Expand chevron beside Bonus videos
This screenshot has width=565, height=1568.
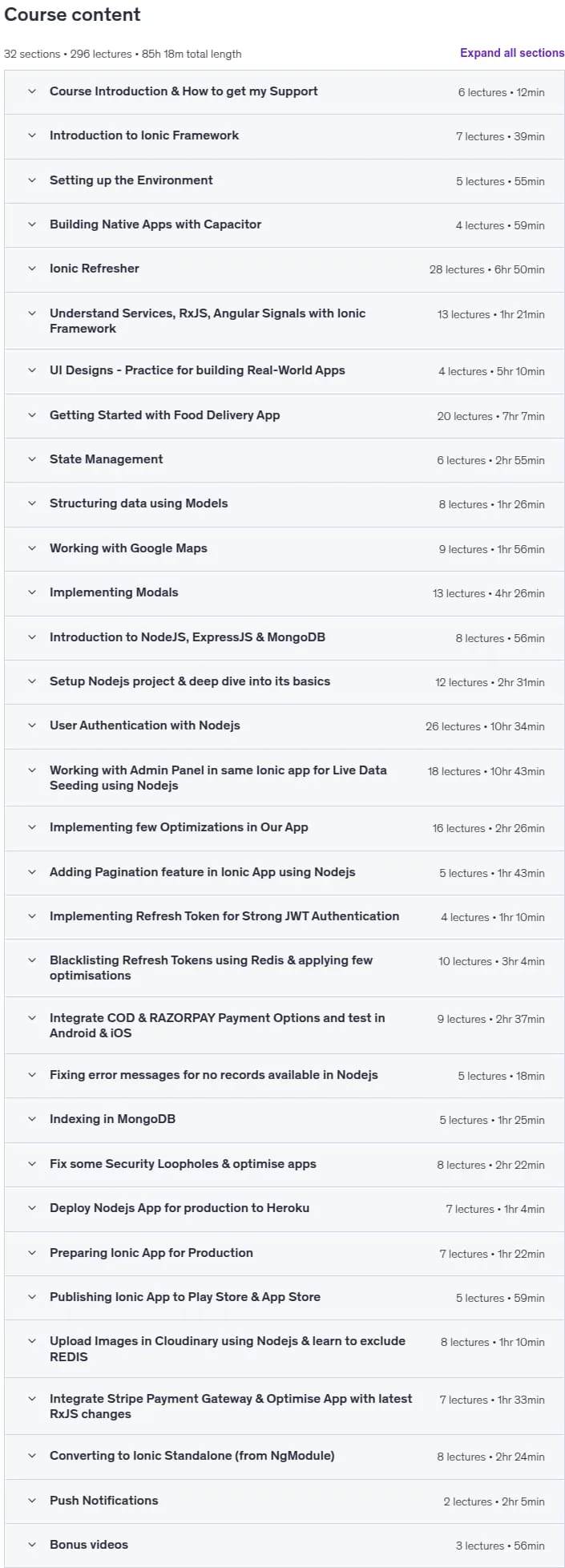pos(32,1545)
